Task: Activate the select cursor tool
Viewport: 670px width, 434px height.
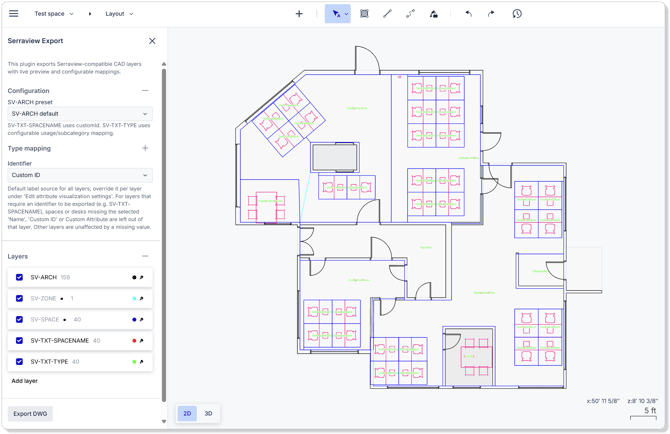Action: (x=336, y=14)
